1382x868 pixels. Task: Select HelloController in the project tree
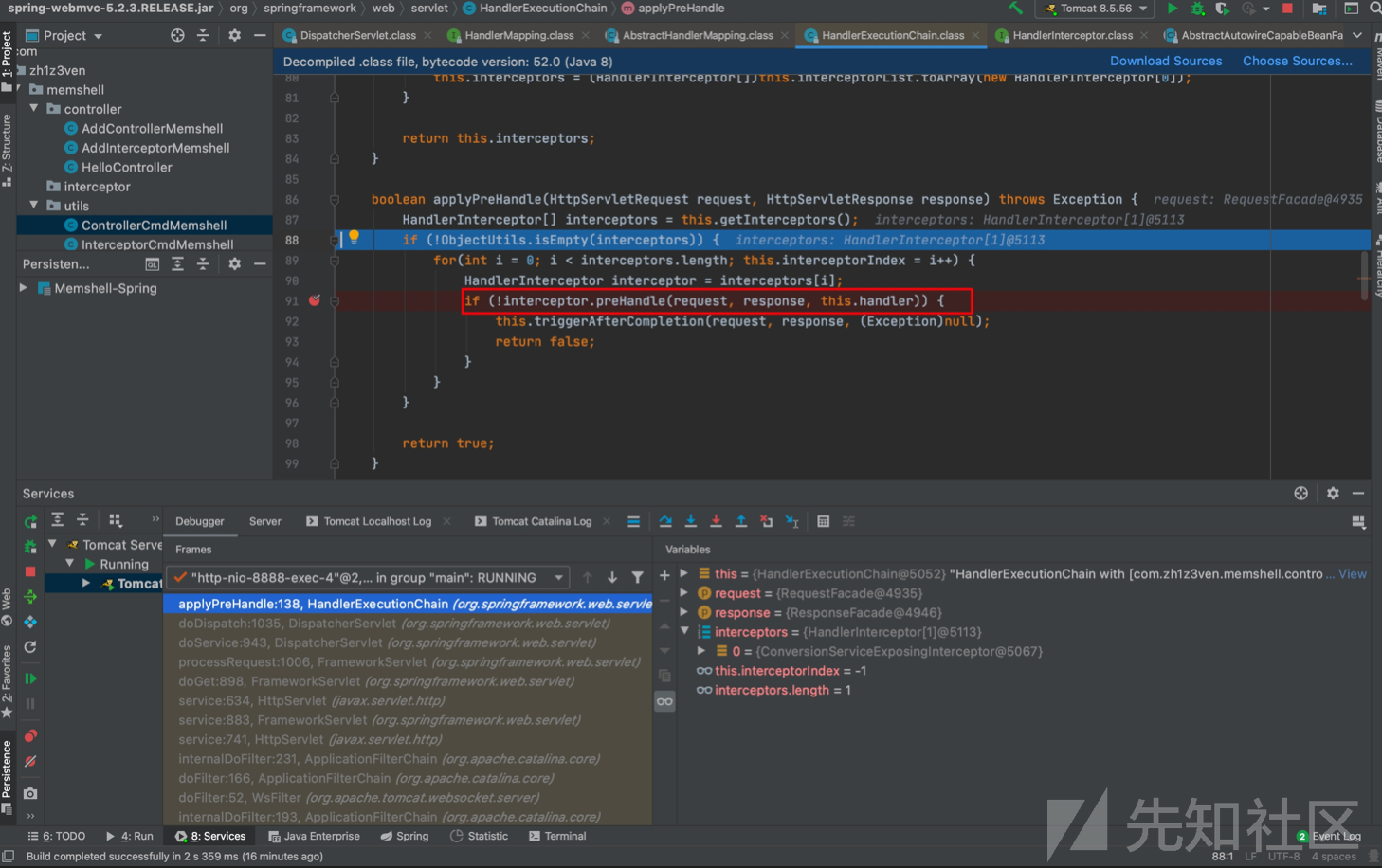tap(126, 167)
